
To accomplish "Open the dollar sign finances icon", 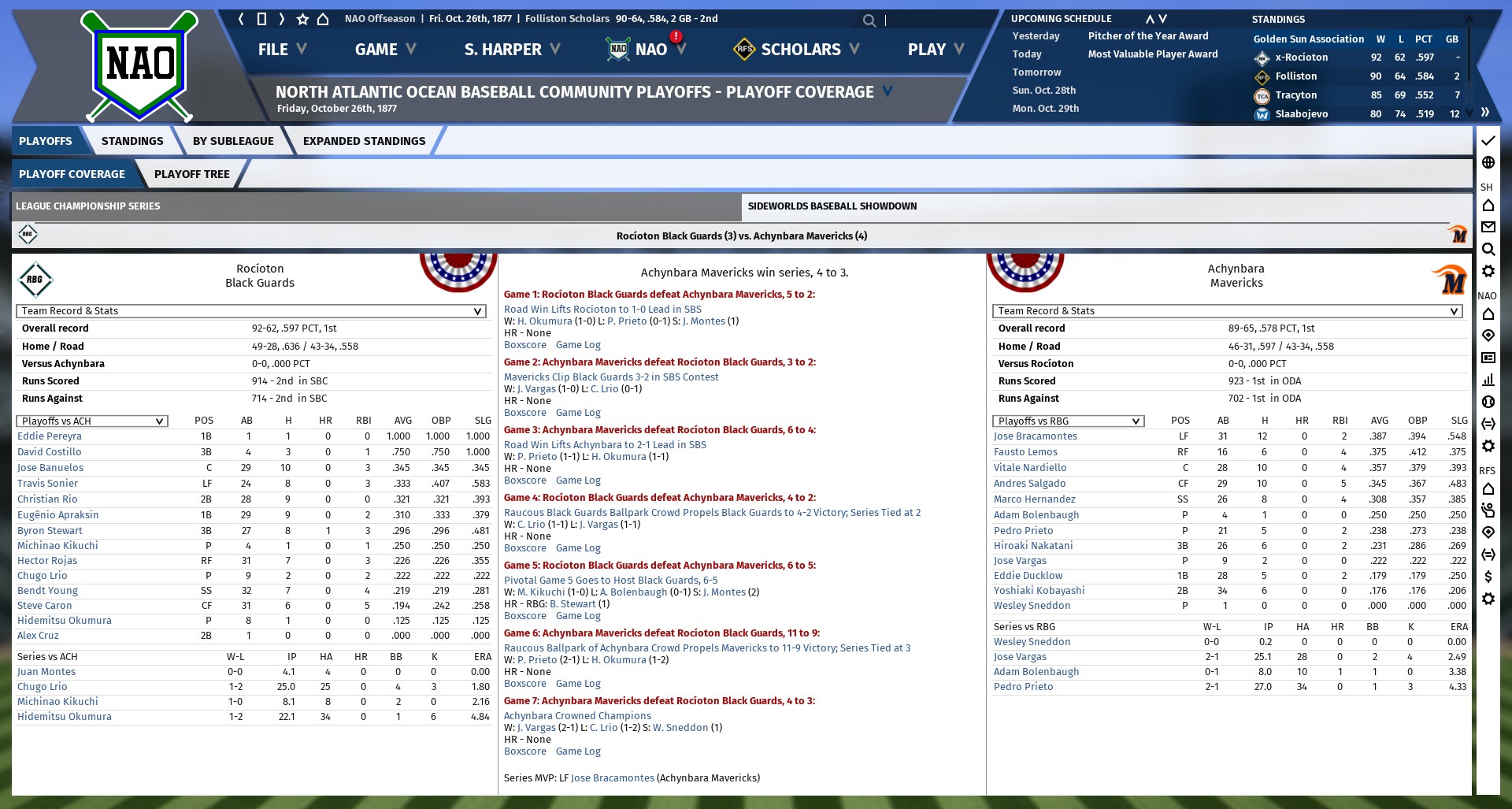I will [x=1488, y=577].
